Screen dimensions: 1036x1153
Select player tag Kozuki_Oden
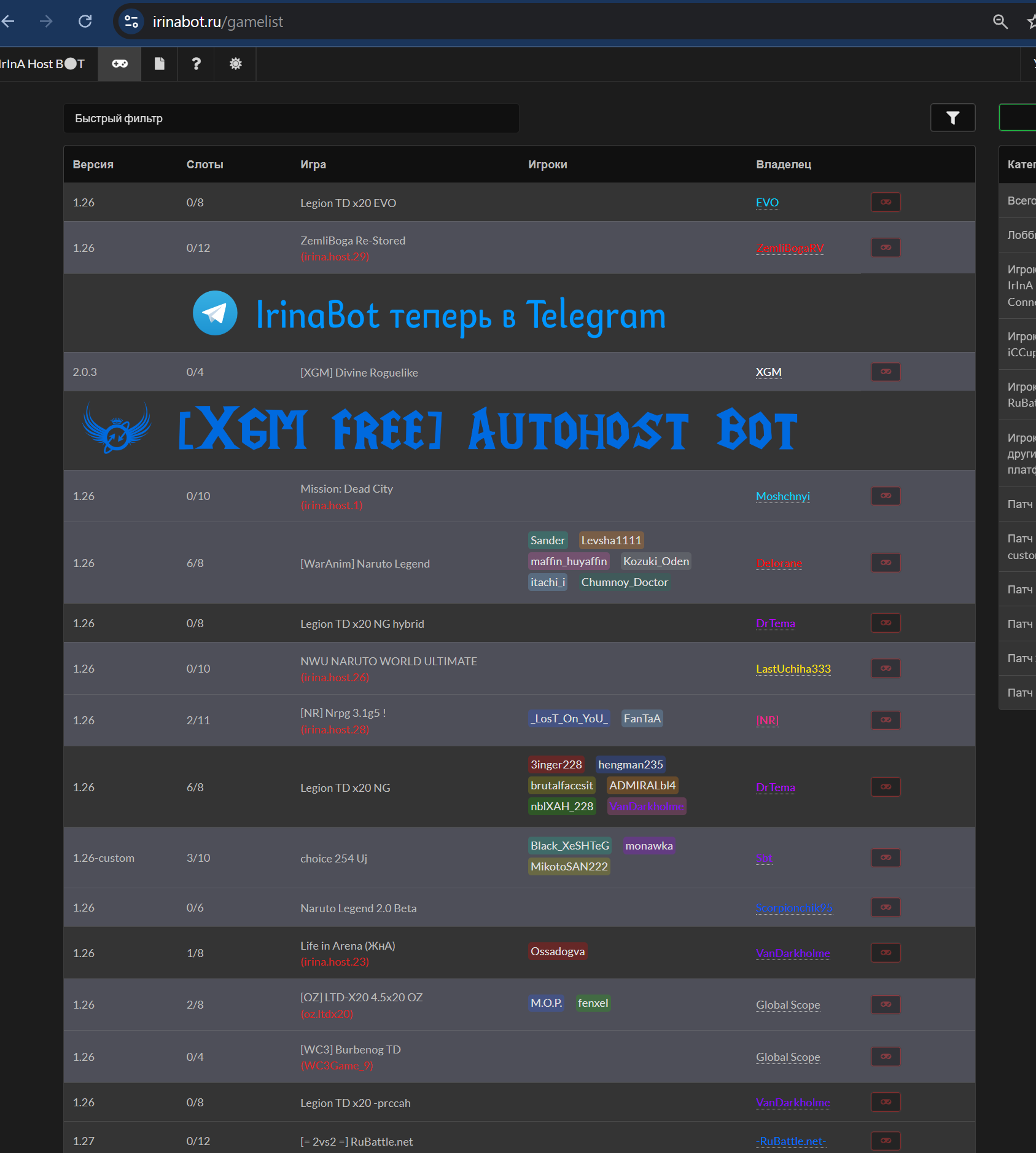click(656, 561)
